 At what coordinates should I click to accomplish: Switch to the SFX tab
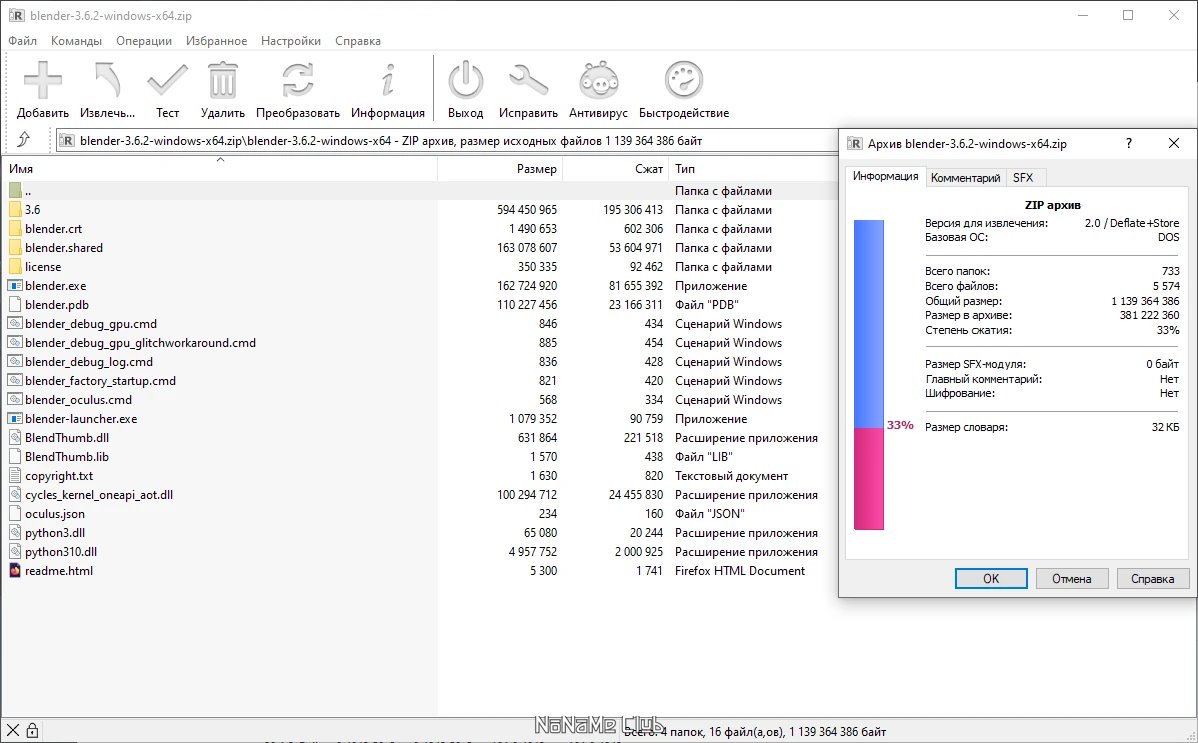[x=1023, y=178]
